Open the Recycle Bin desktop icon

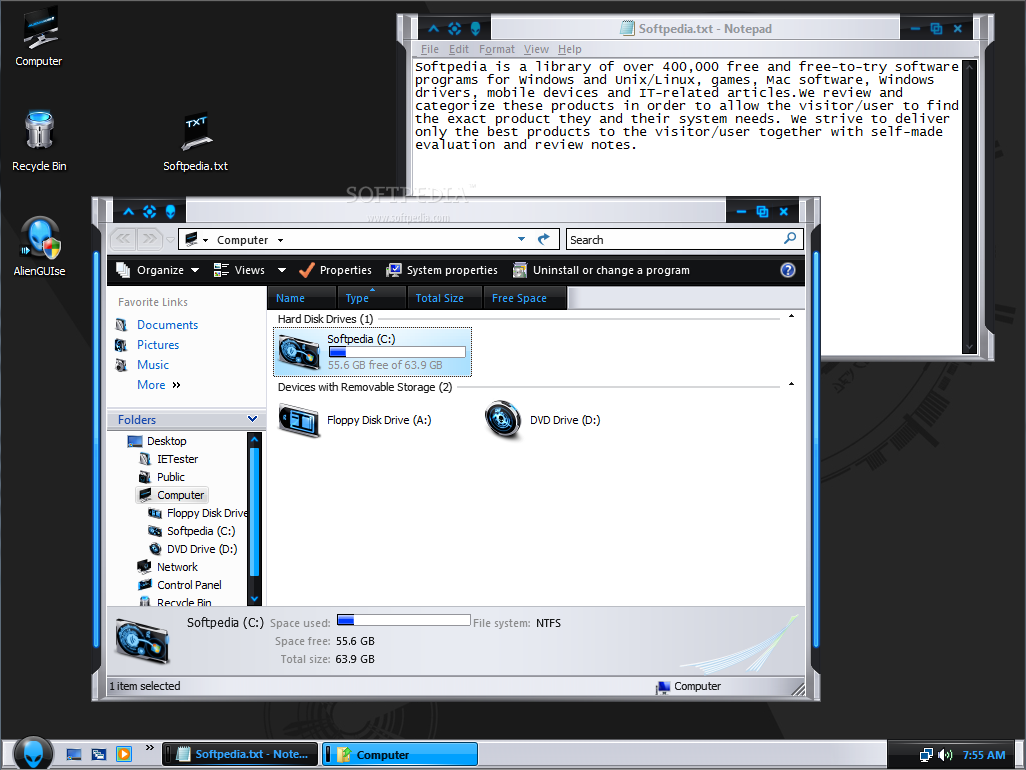click(39, 141)
